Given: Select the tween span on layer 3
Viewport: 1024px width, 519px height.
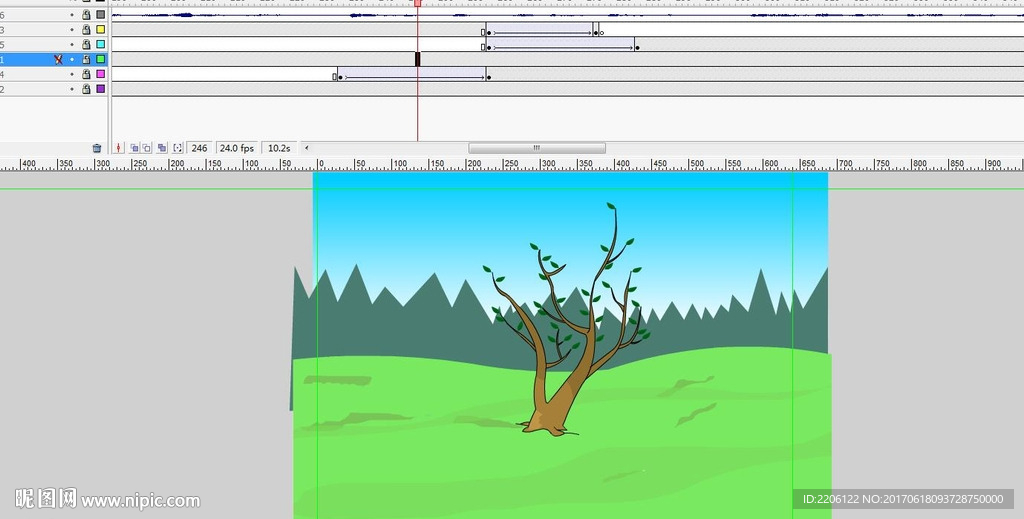Looking at the screenshot, I should click(x=539, y=29).
